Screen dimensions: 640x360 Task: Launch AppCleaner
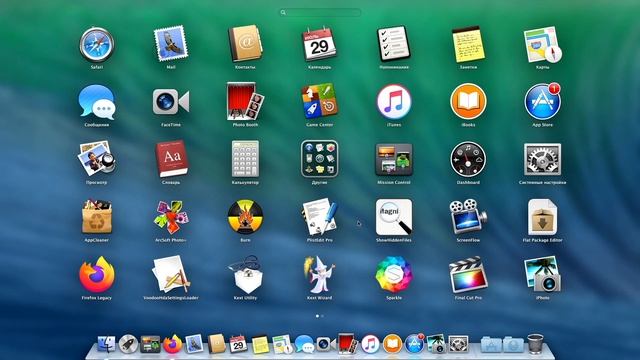pyautogui.click(x=97, y=217)
